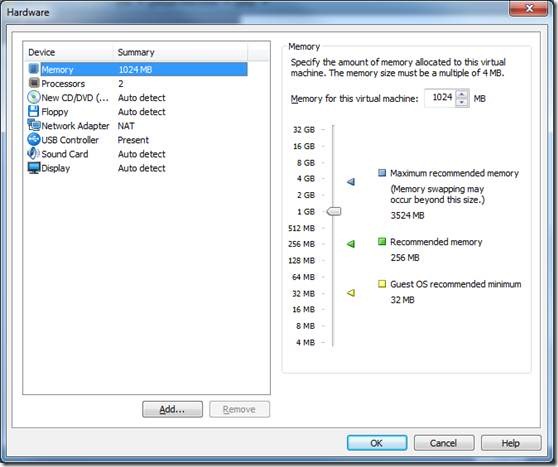
Task: Click the Cancel button
Action: click(444, 443)
